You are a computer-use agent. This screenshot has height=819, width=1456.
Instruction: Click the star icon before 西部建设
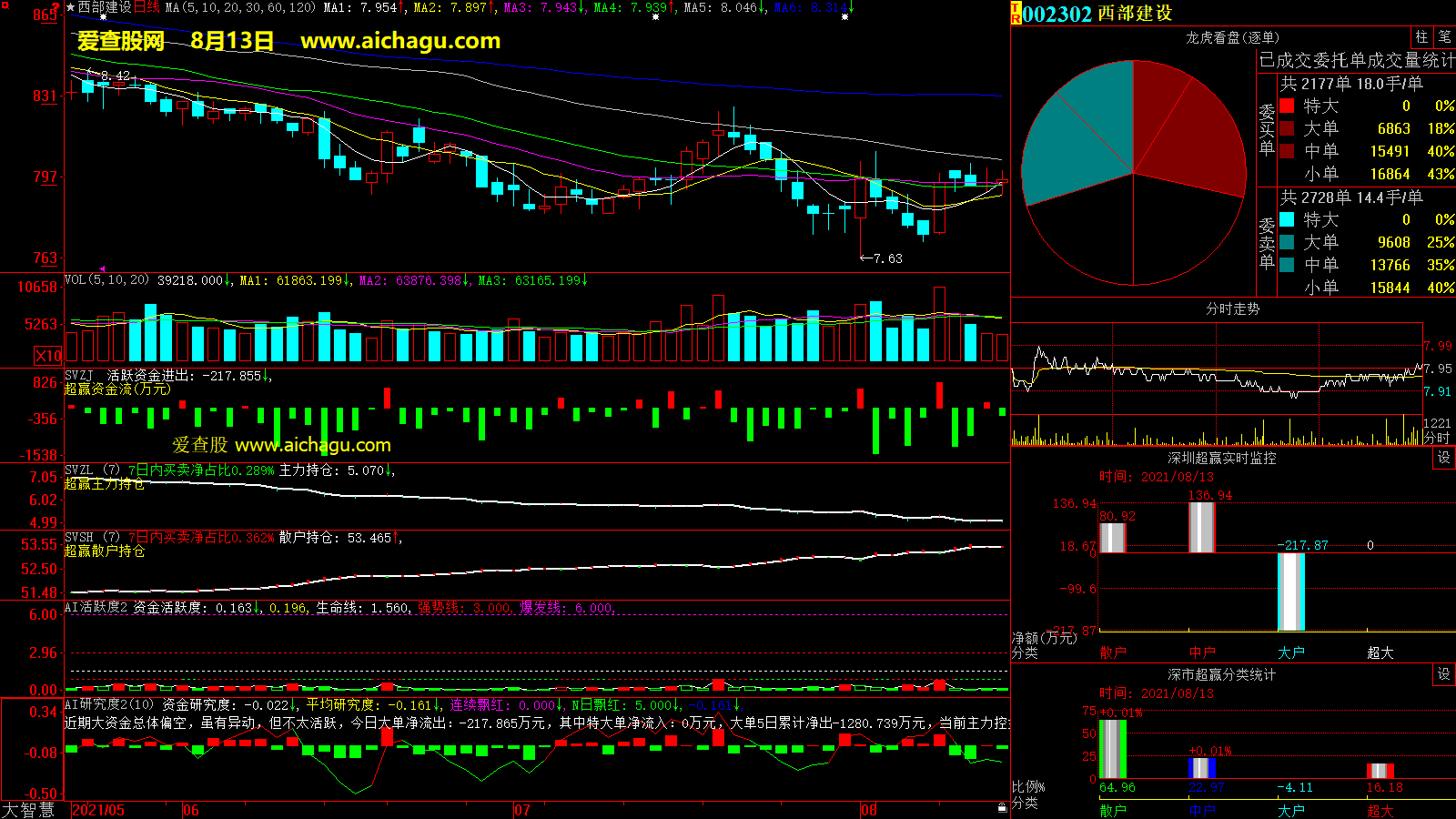pos(71,7)
